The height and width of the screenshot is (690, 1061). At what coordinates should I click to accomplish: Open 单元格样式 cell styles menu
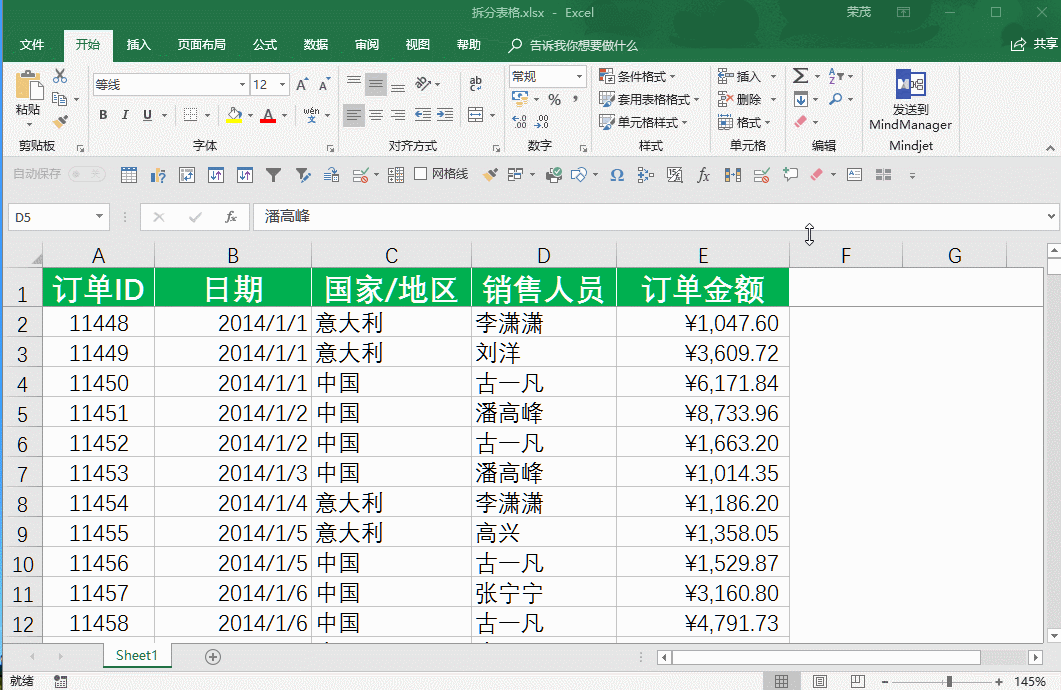[644, 122]
